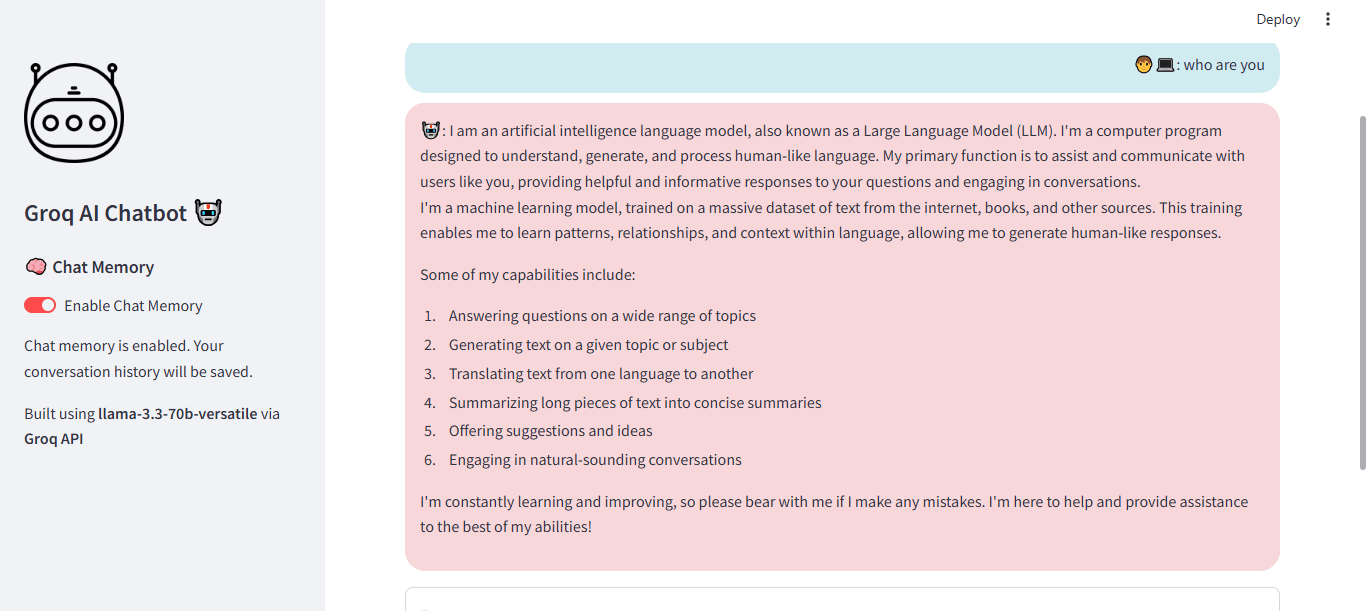Click the robot head logo in the sidebar
1366x611 pixels.
click(73, 111)
